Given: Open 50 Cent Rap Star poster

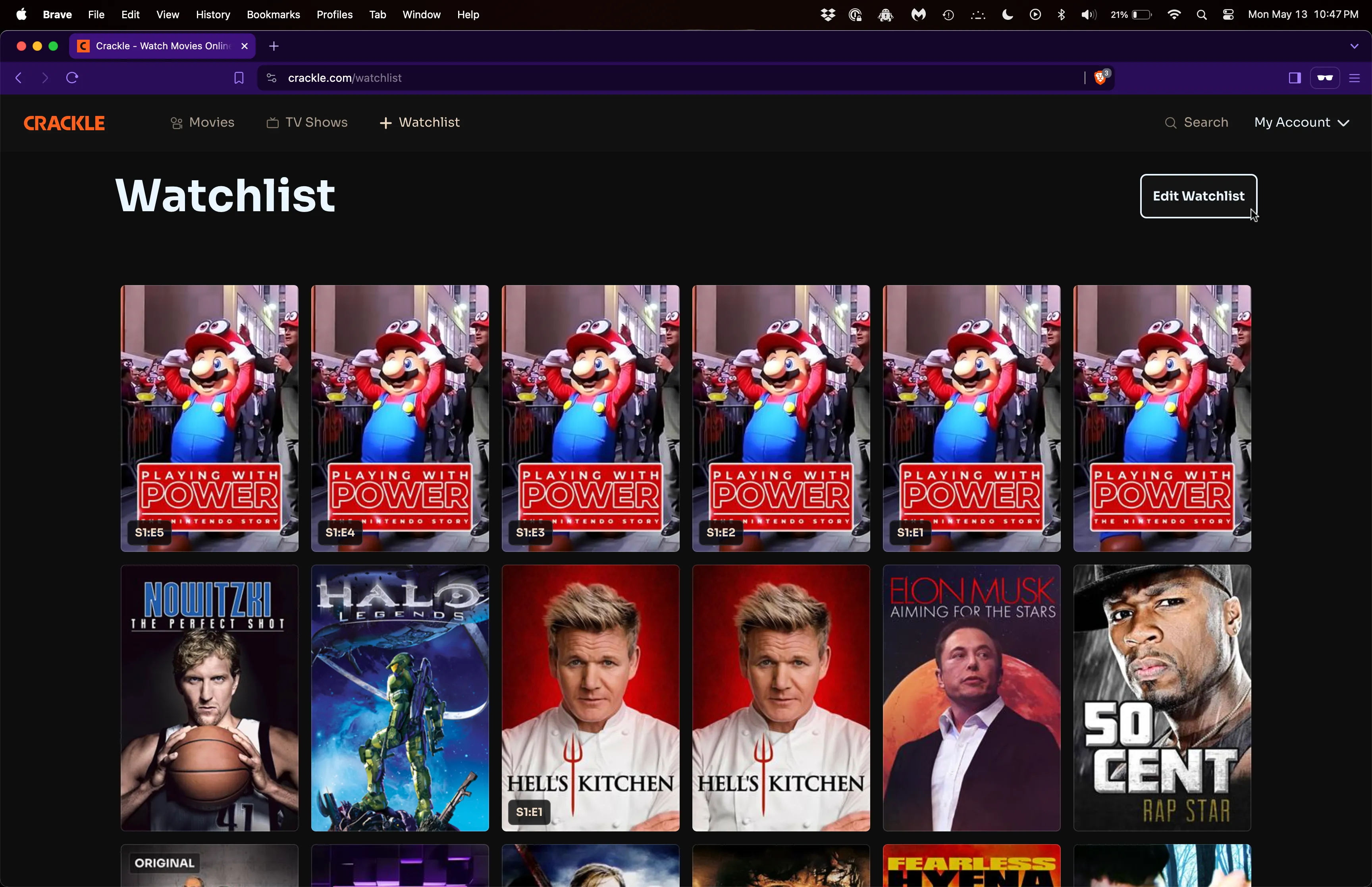Looking at the screenshot, I should click(1162, 698).
